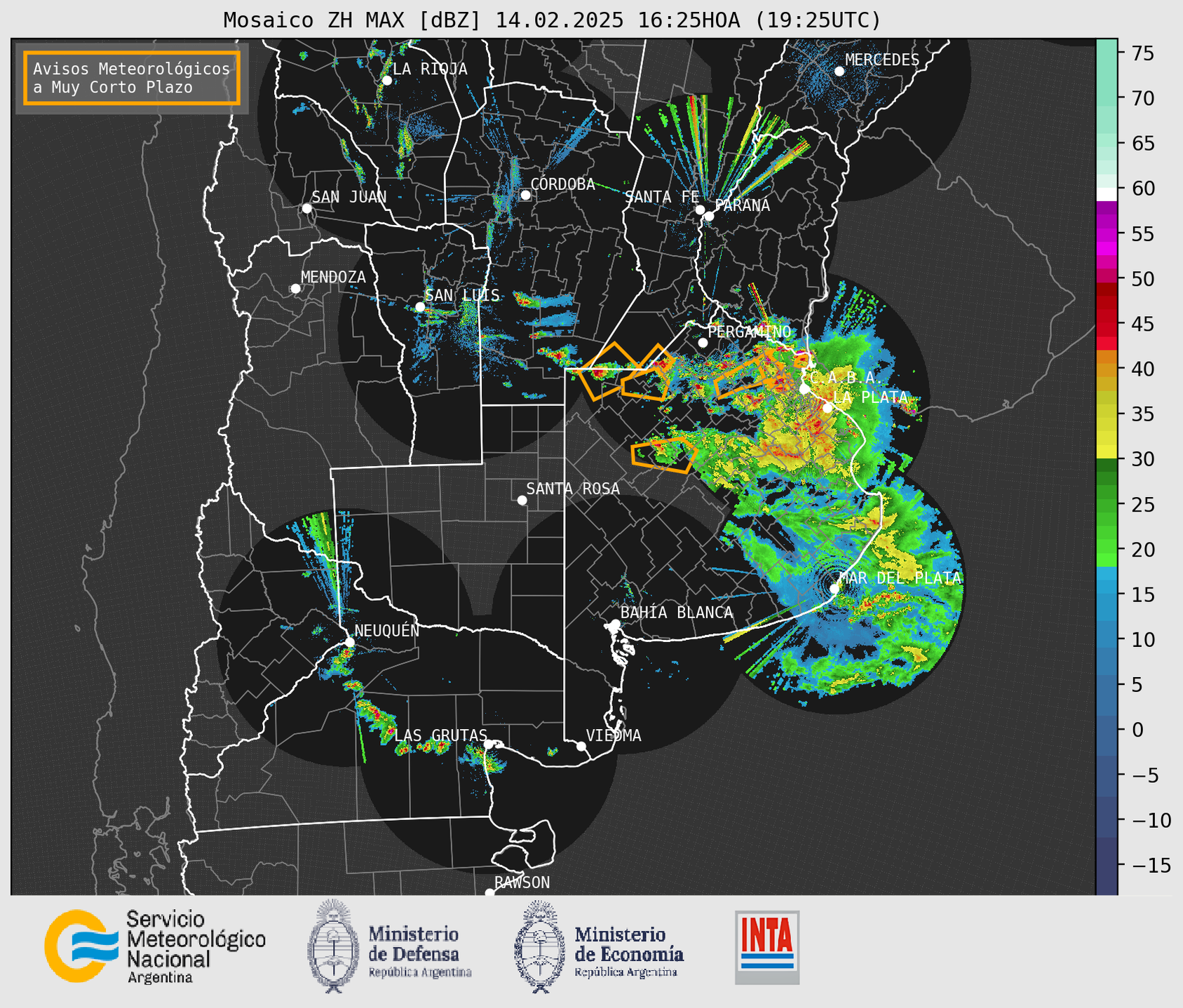Click the INTA logo

pyautogui.click(x=767, y=947)
